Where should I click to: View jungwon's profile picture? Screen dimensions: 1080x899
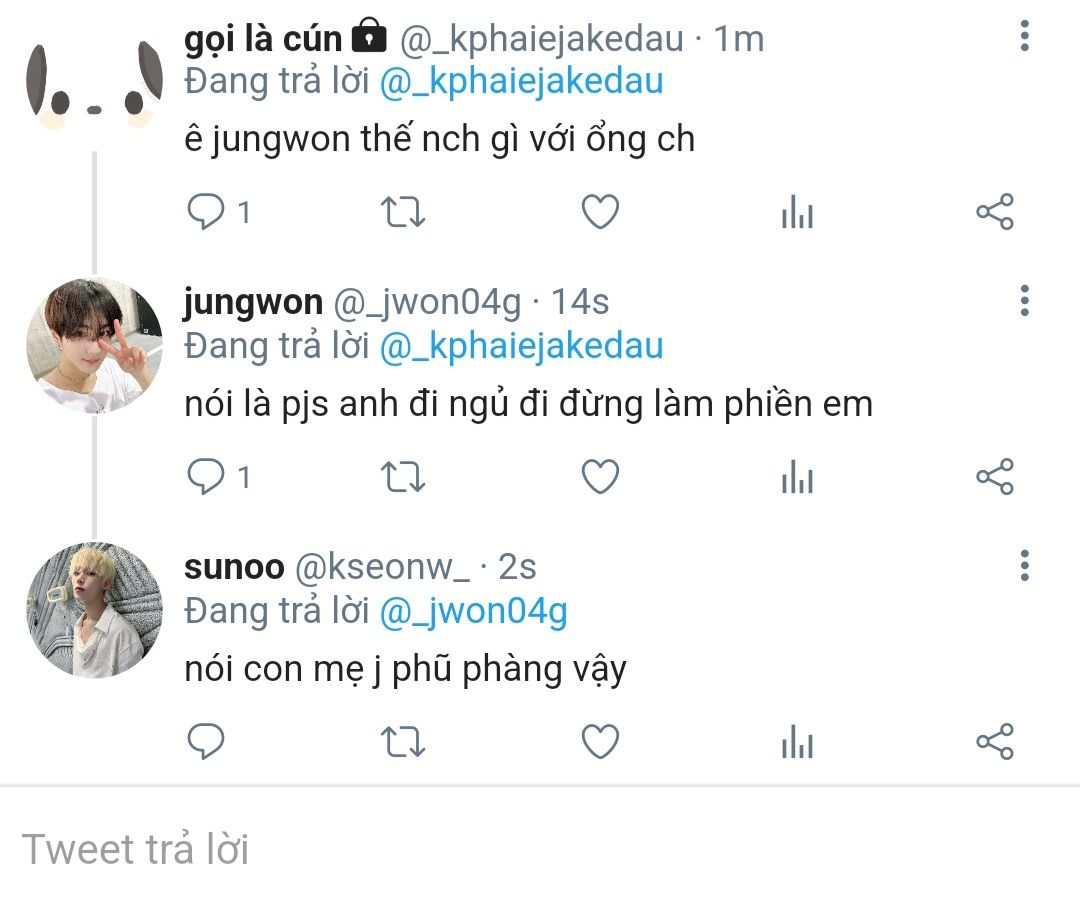click(94, 345)
